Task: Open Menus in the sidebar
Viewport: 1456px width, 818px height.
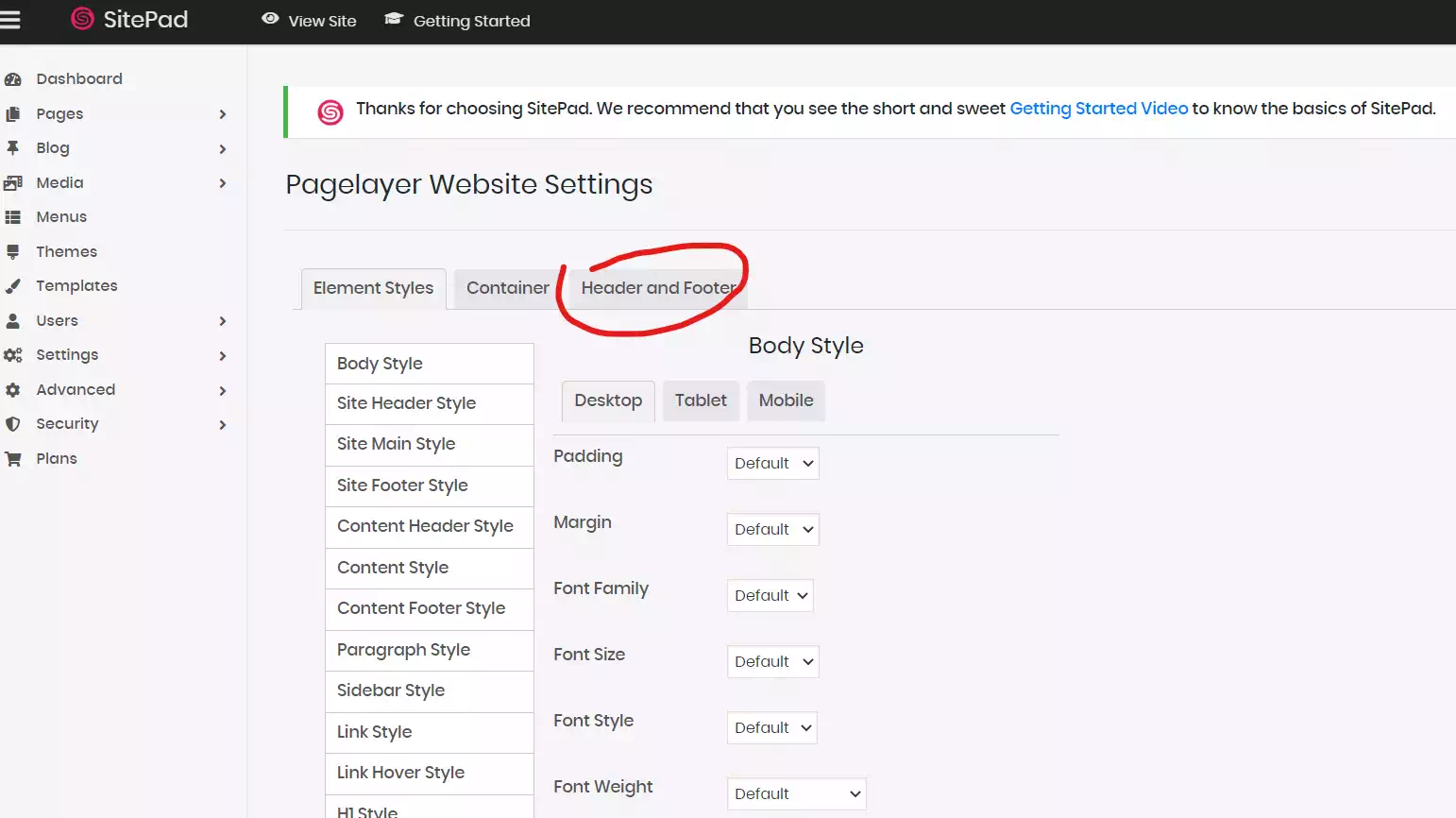Action: click(x=61, y=217)
